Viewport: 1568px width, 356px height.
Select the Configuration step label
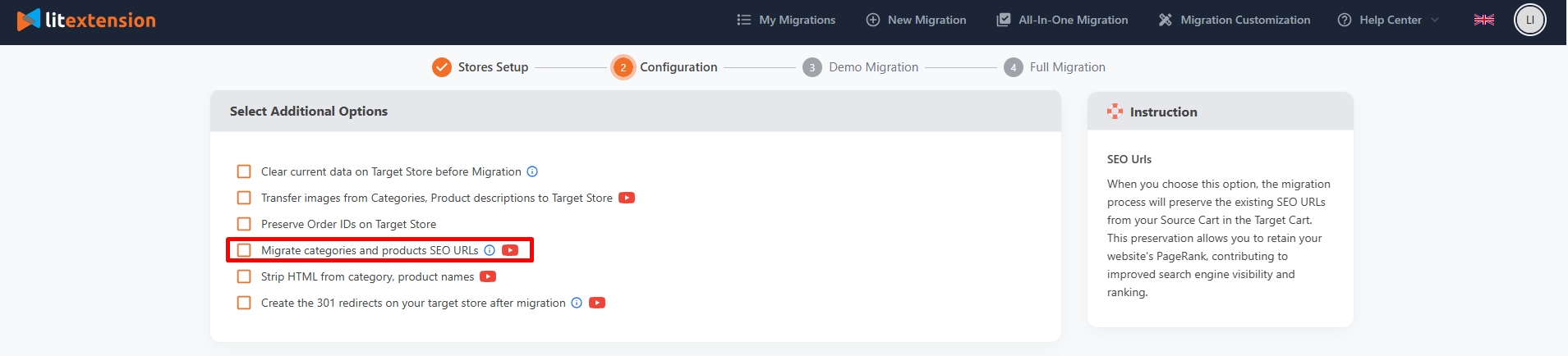click(678, 67)
